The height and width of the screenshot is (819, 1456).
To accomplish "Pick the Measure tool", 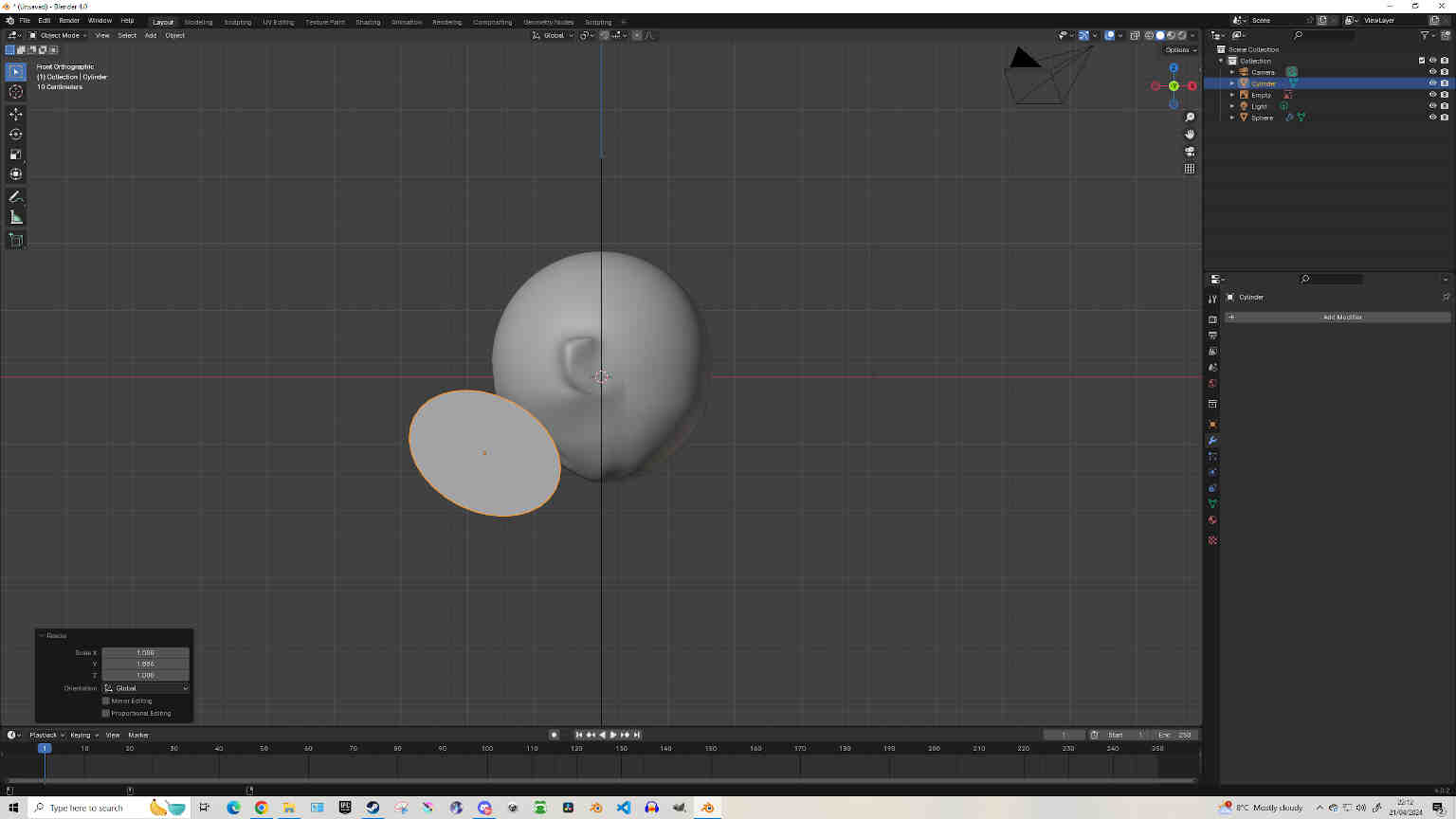I will [16, 218].
